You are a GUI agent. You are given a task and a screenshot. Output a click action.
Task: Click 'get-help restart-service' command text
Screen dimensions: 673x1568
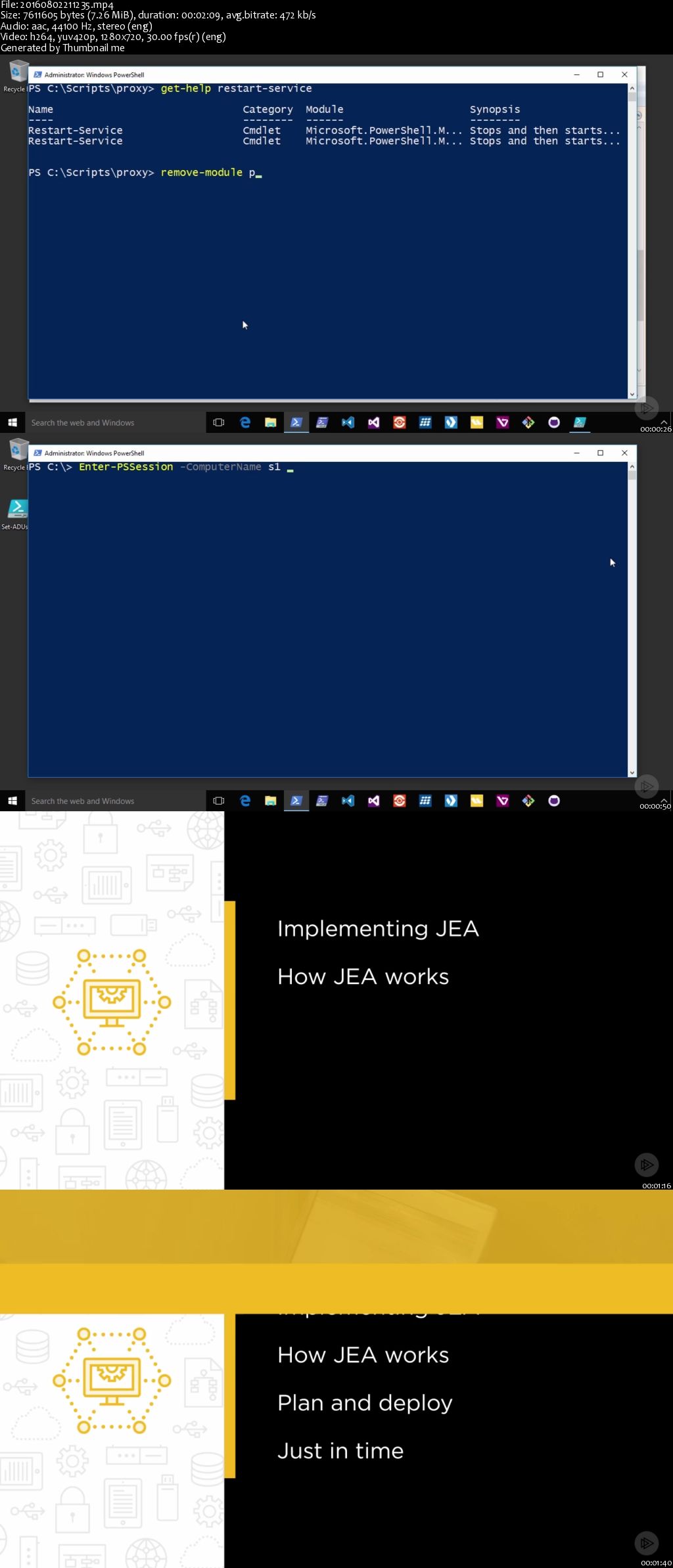(237, 88)
